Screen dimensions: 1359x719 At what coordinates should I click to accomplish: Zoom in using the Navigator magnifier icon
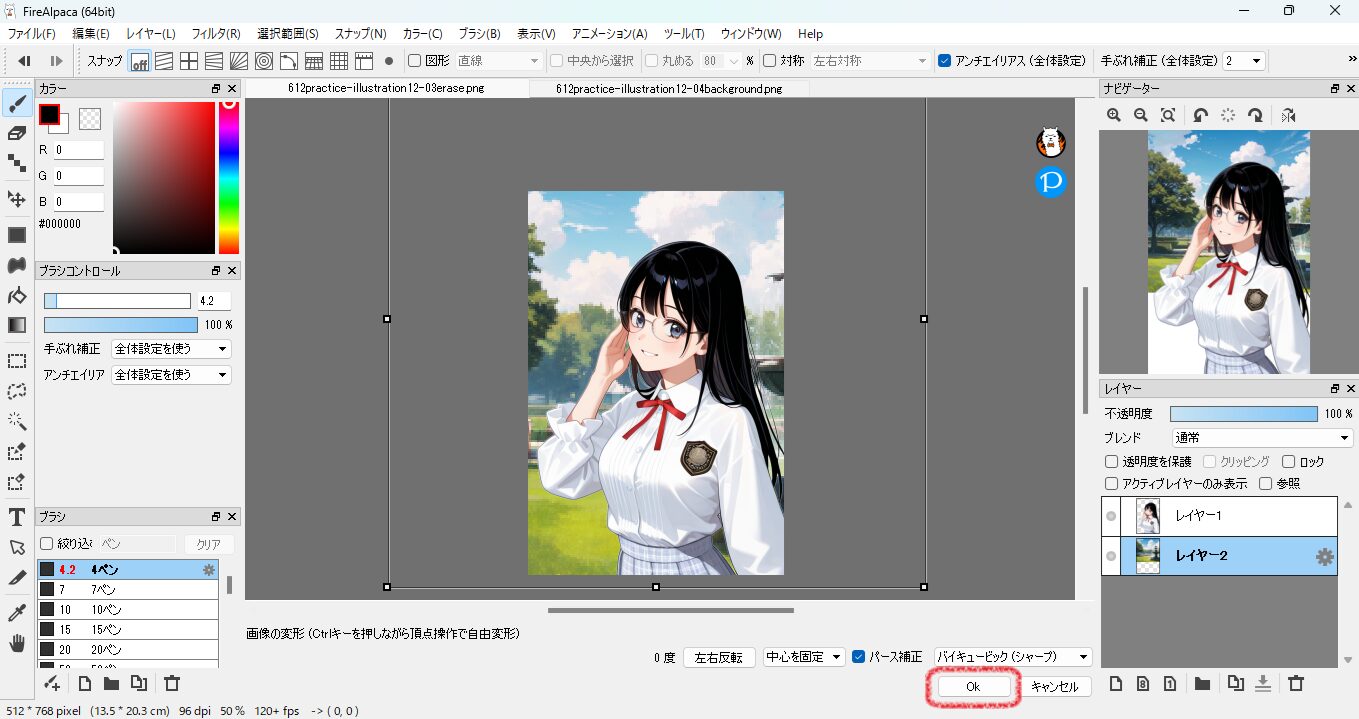[x=1113, y=116]
